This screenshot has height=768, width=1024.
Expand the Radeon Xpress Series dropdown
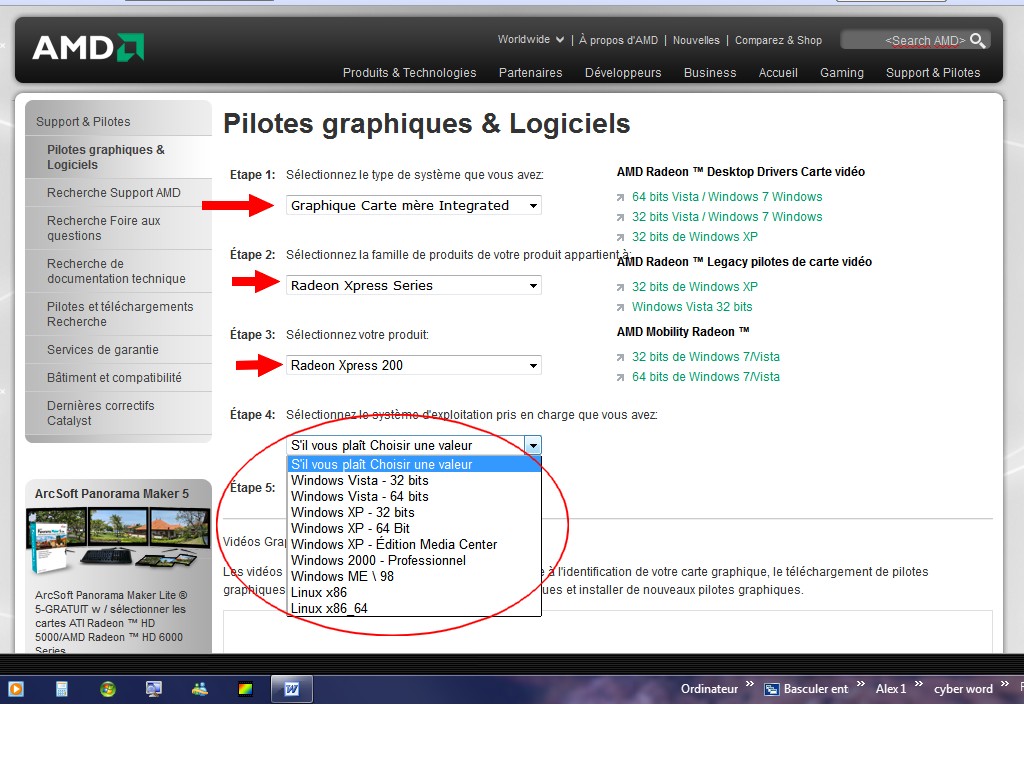[414, 285]
